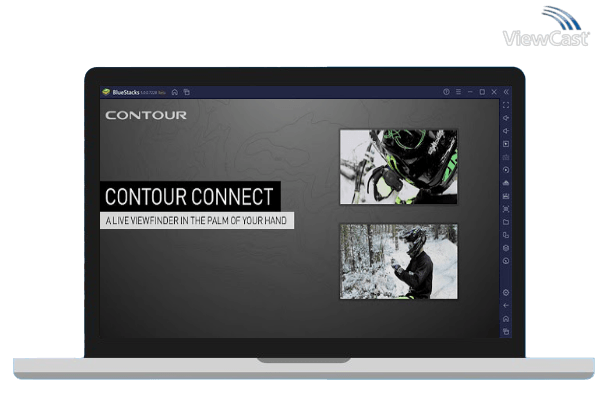
Task: Collapse the BlueStacks side toolbar
Action: point(506,92)
